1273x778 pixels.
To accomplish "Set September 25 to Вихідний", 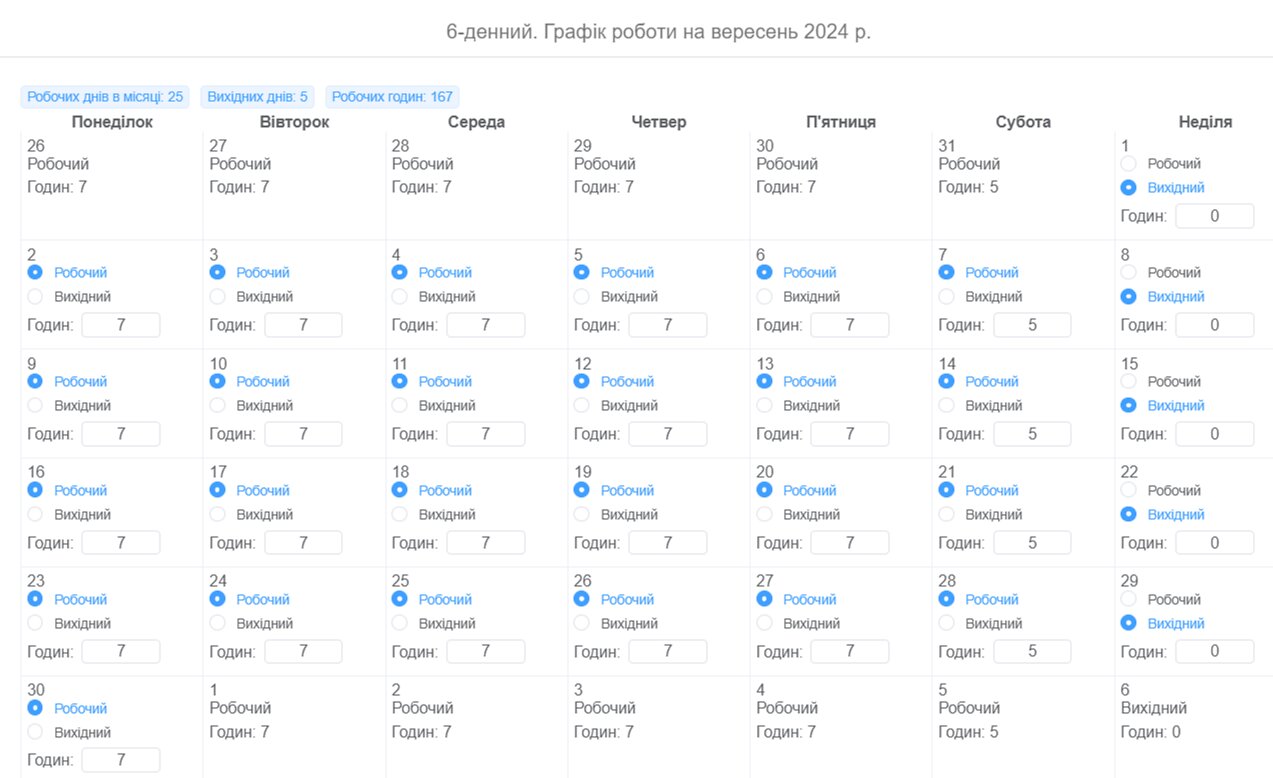I will coord(399,623).
